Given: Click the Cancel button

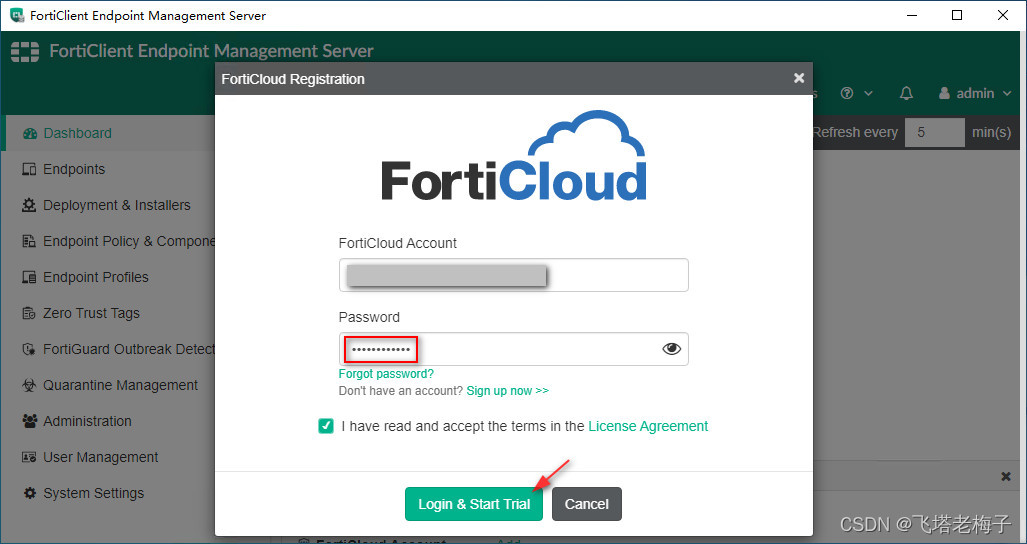Looking at the screenshot, I should (587, 504).
